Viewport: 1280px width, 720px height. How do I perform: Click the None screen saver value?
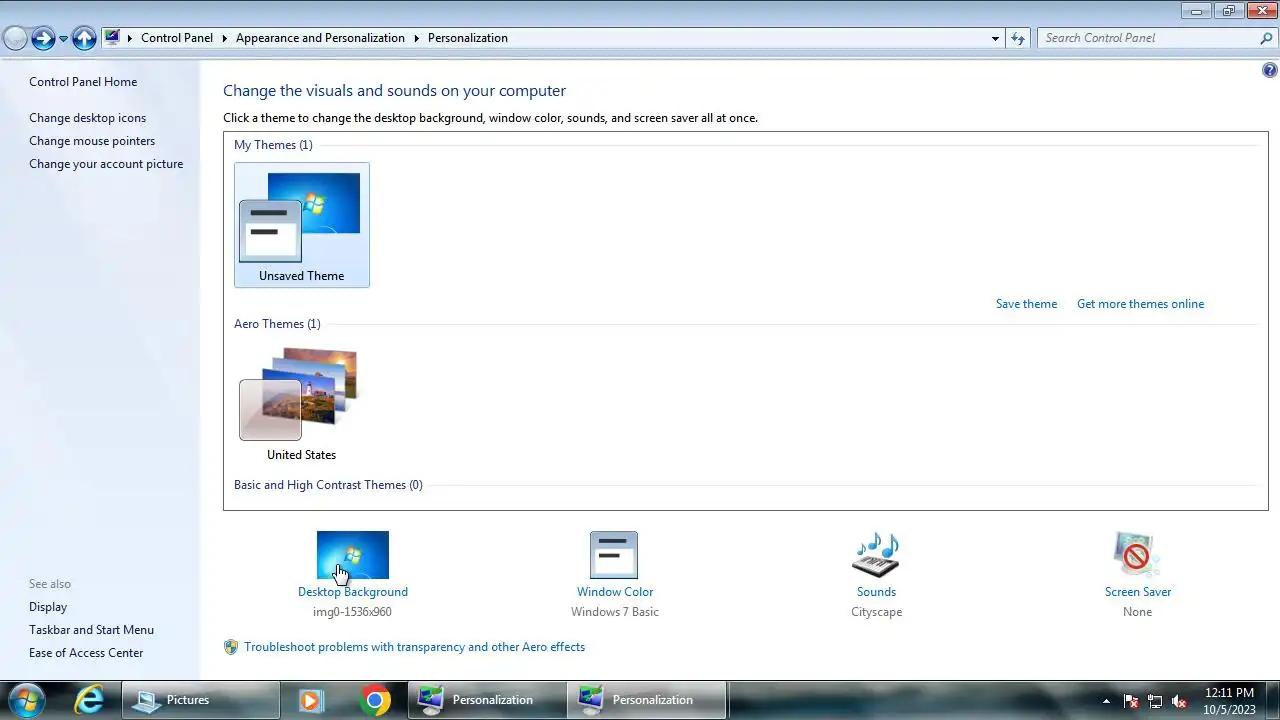pos(1137,612)
